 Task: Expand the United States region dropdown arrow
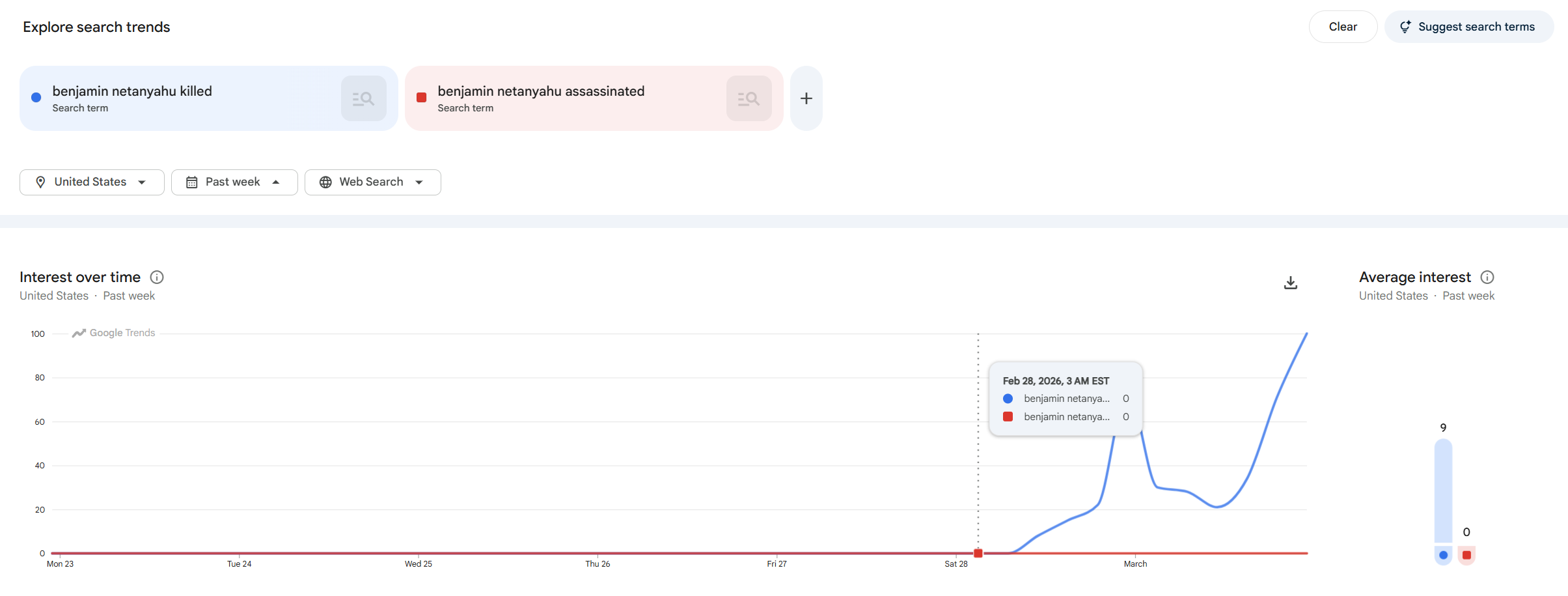(x=142, y=182)
